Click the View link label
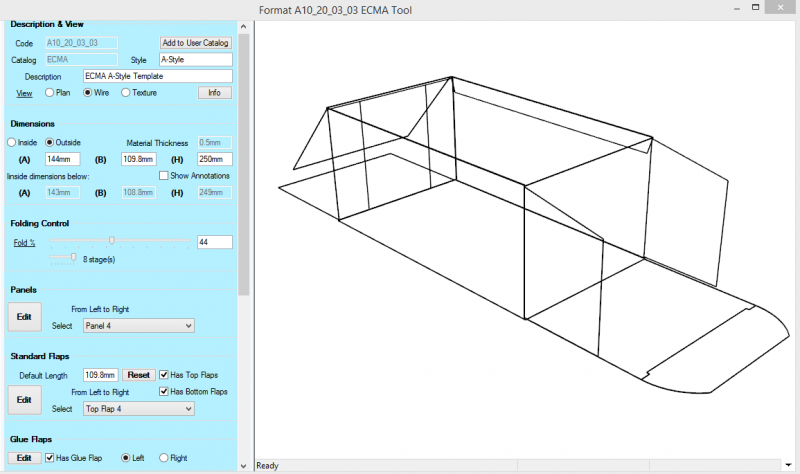This screenshot has width=800, height=474. [24, 93]
